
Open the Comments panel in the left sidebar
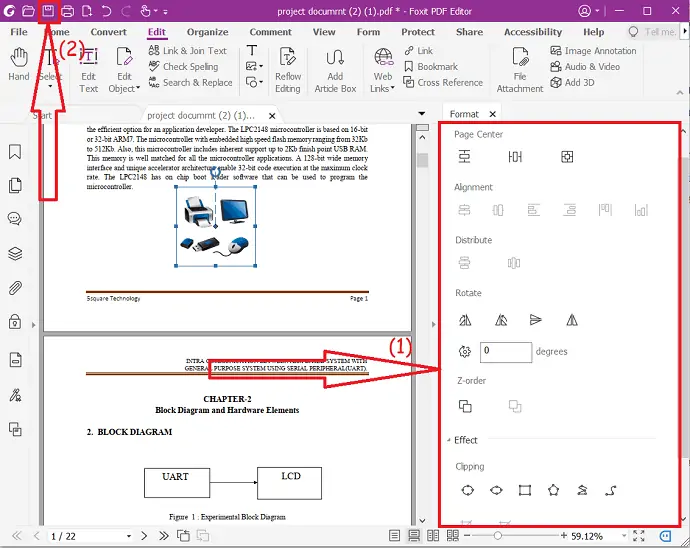click(15, 219)
